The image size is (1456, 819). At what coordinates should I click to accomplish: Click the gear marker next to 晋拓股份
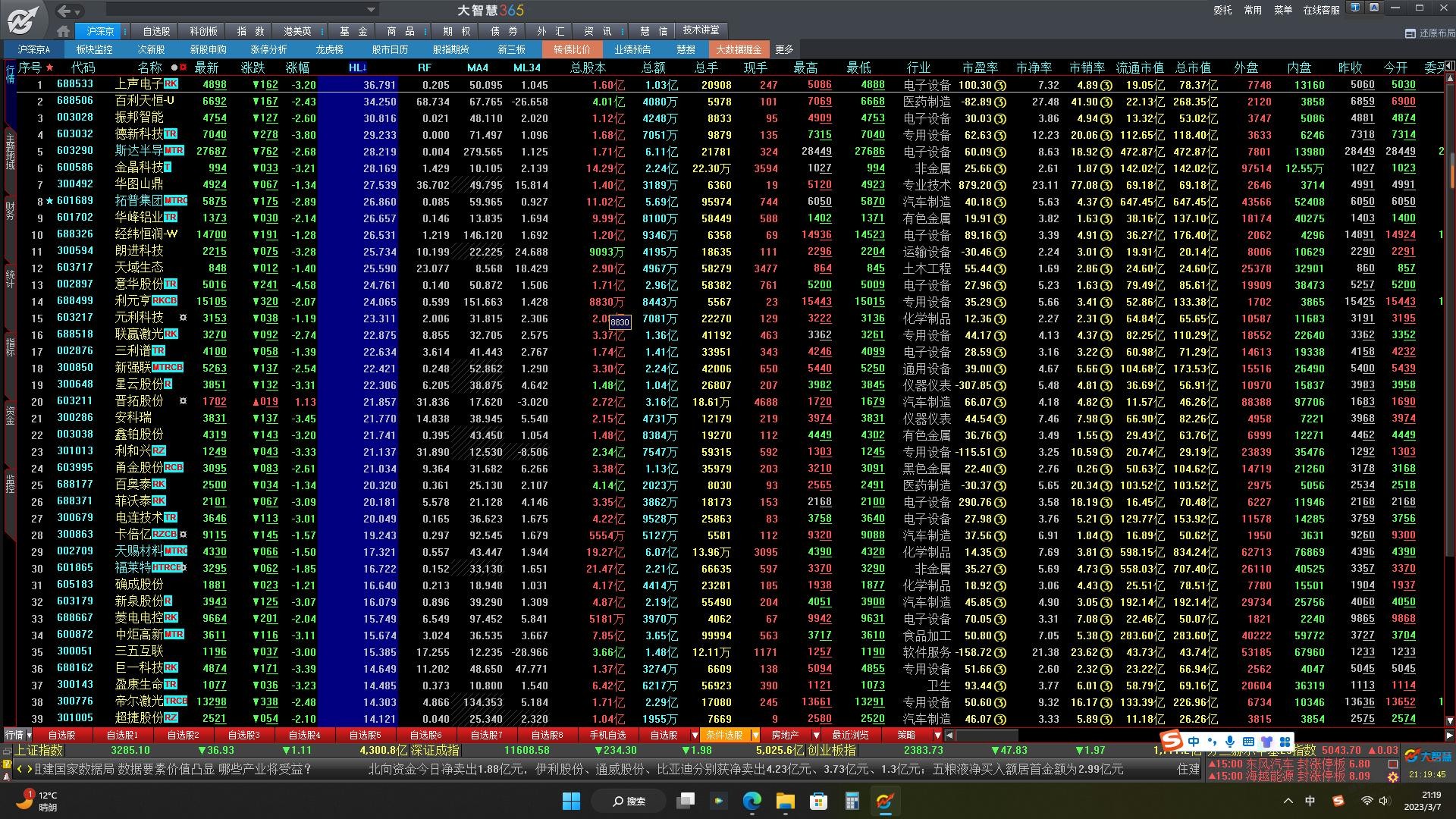pos(183,401)
